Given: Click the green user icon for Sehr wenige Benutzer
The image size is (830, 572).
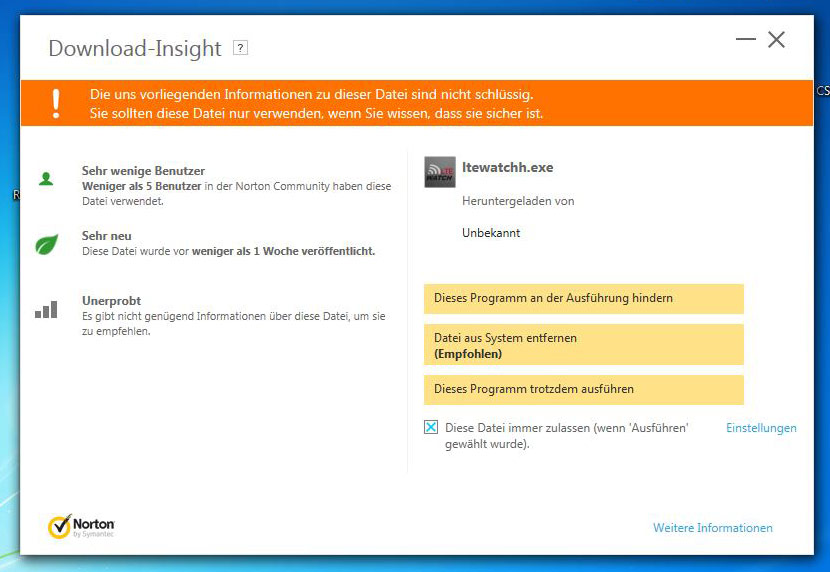Looking at the screenshot, I should (x=46, y=179).
